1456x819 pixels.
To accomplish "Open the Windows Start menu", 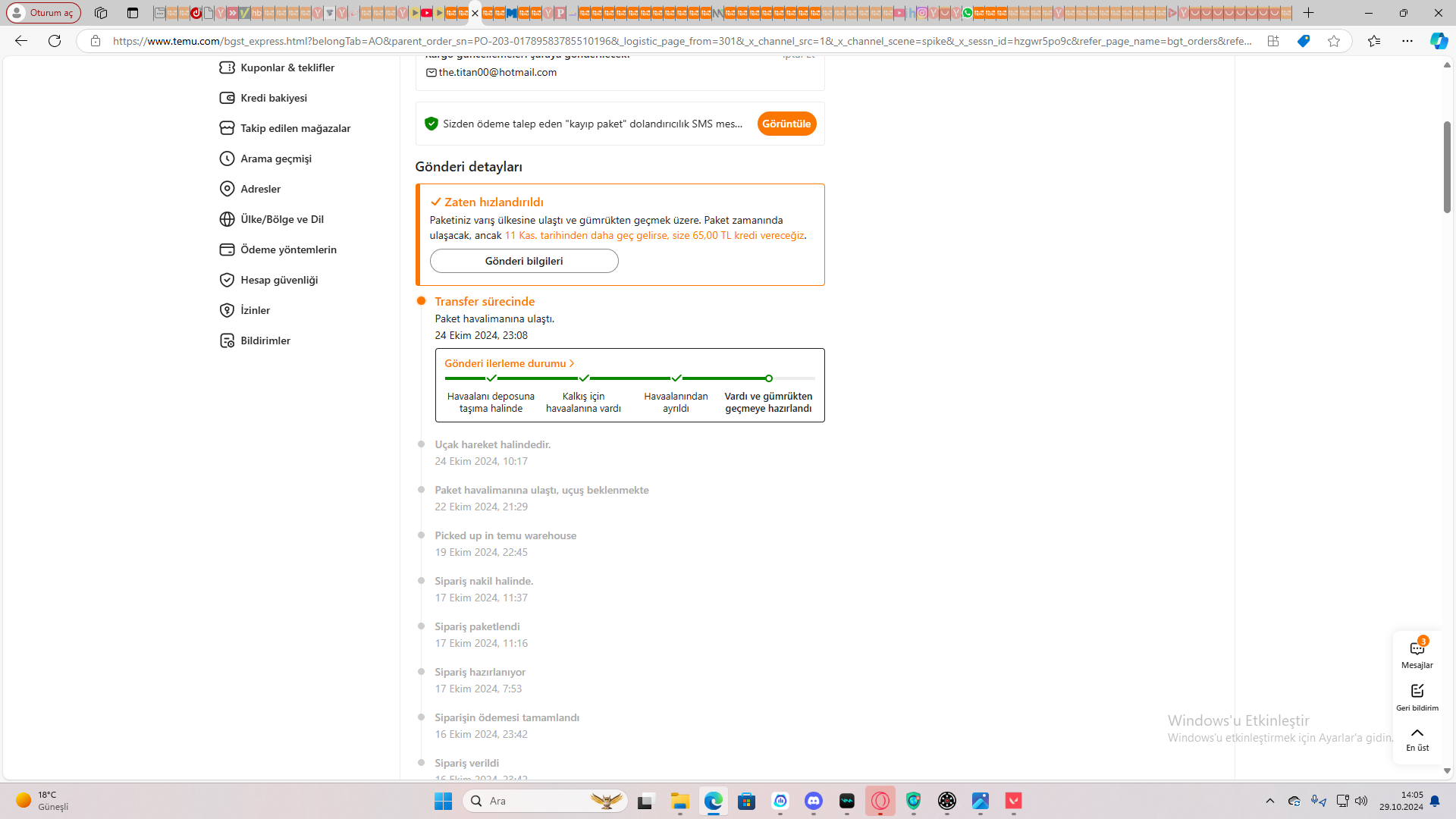I will pyautogui.click(x=444, y=801).
